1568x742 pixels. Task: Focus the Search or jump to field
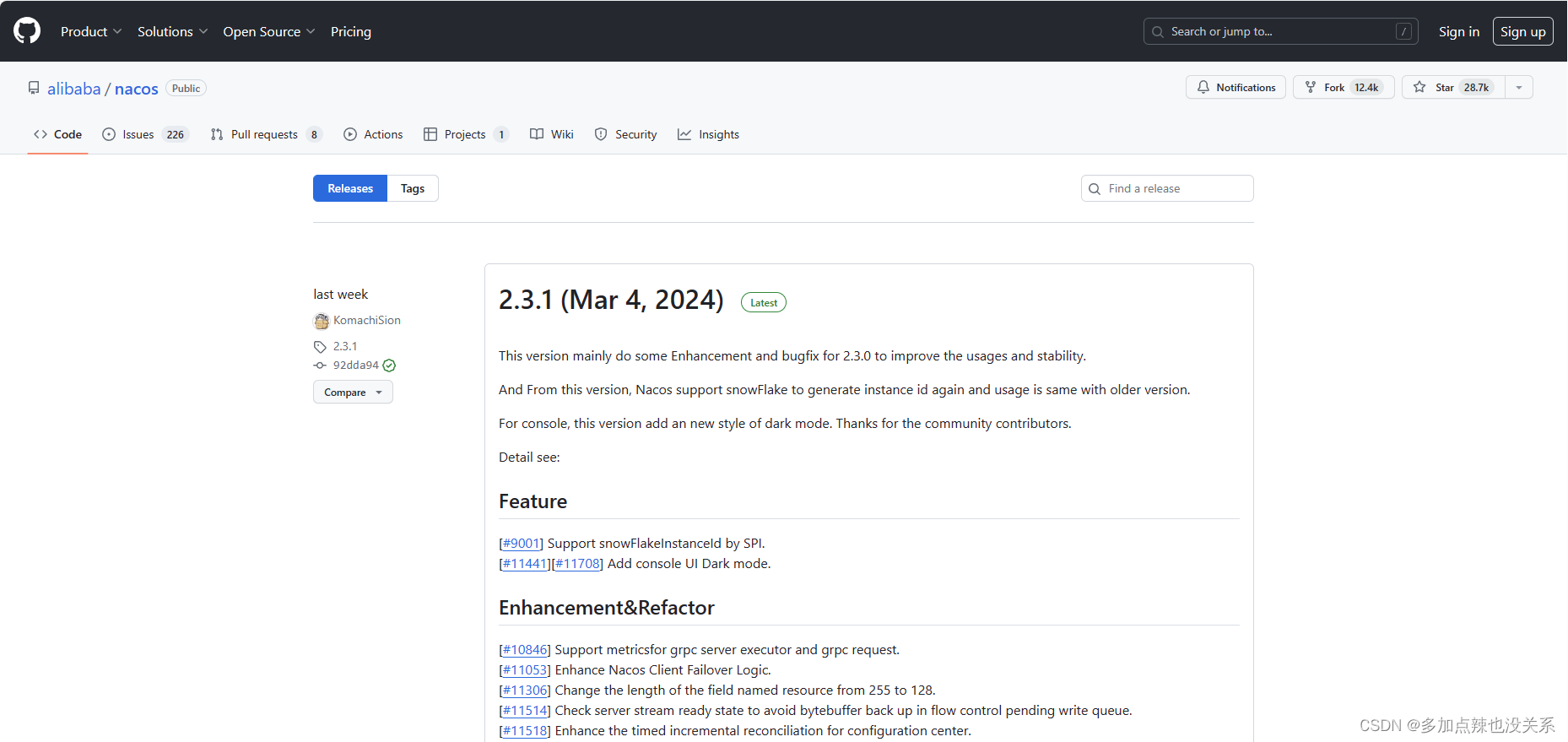[x=1281, y=31]
